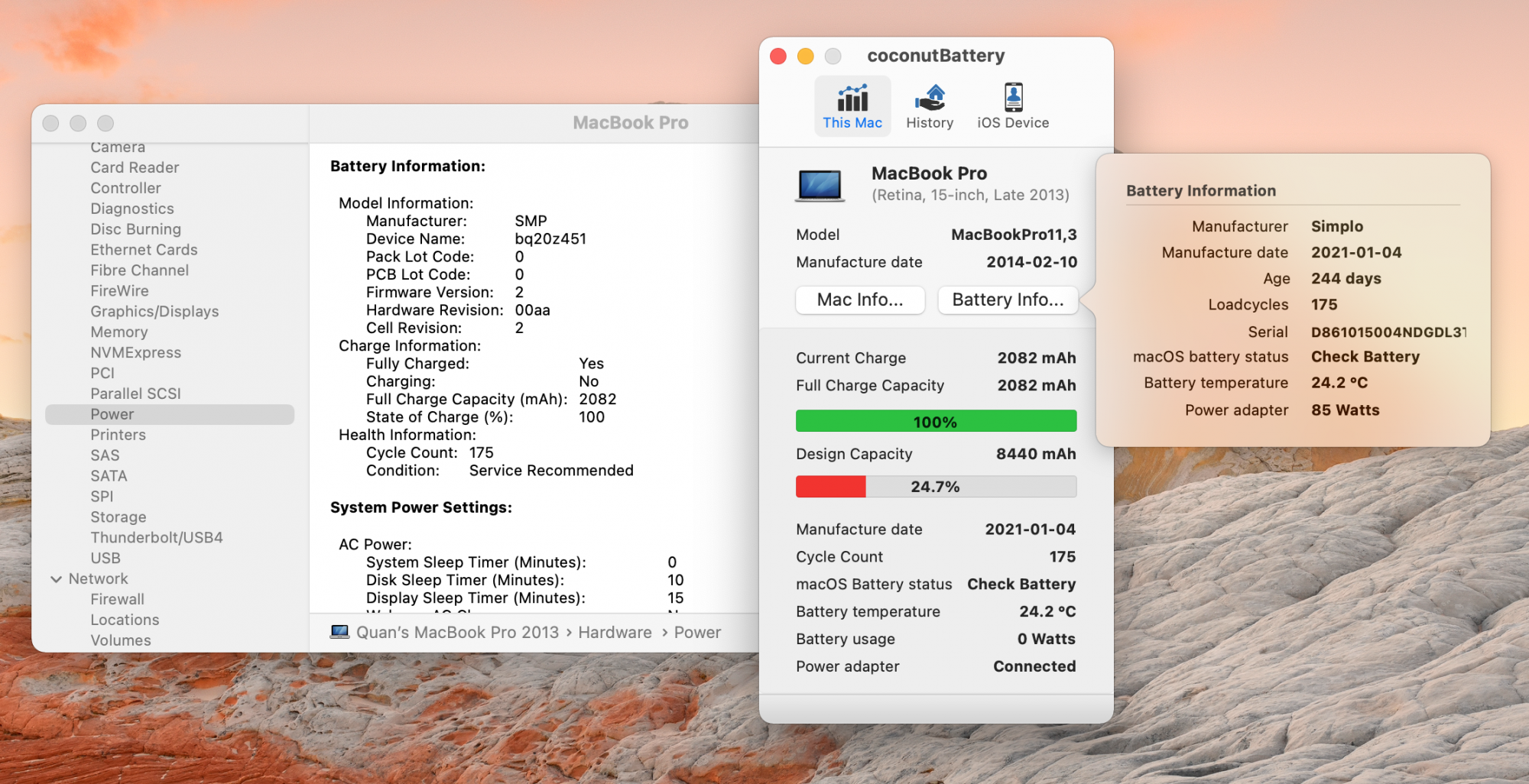
Task: Select Network category in the sidebar
Action: coord(98,579)
